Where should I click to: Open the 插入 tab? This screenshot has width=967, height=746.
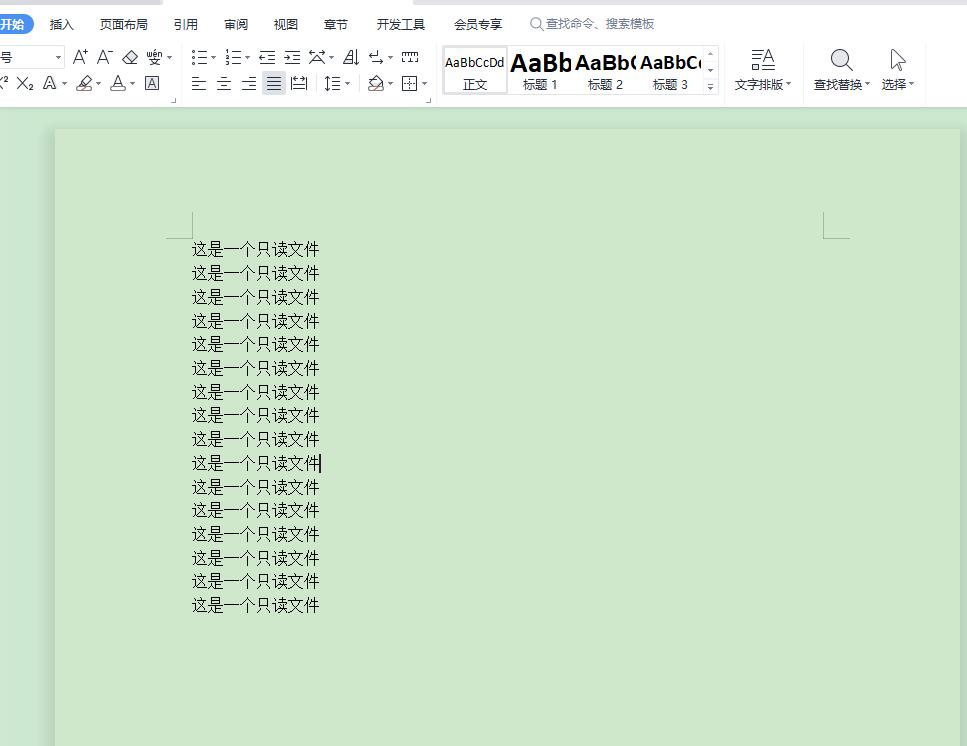click(x=62, y=25)
